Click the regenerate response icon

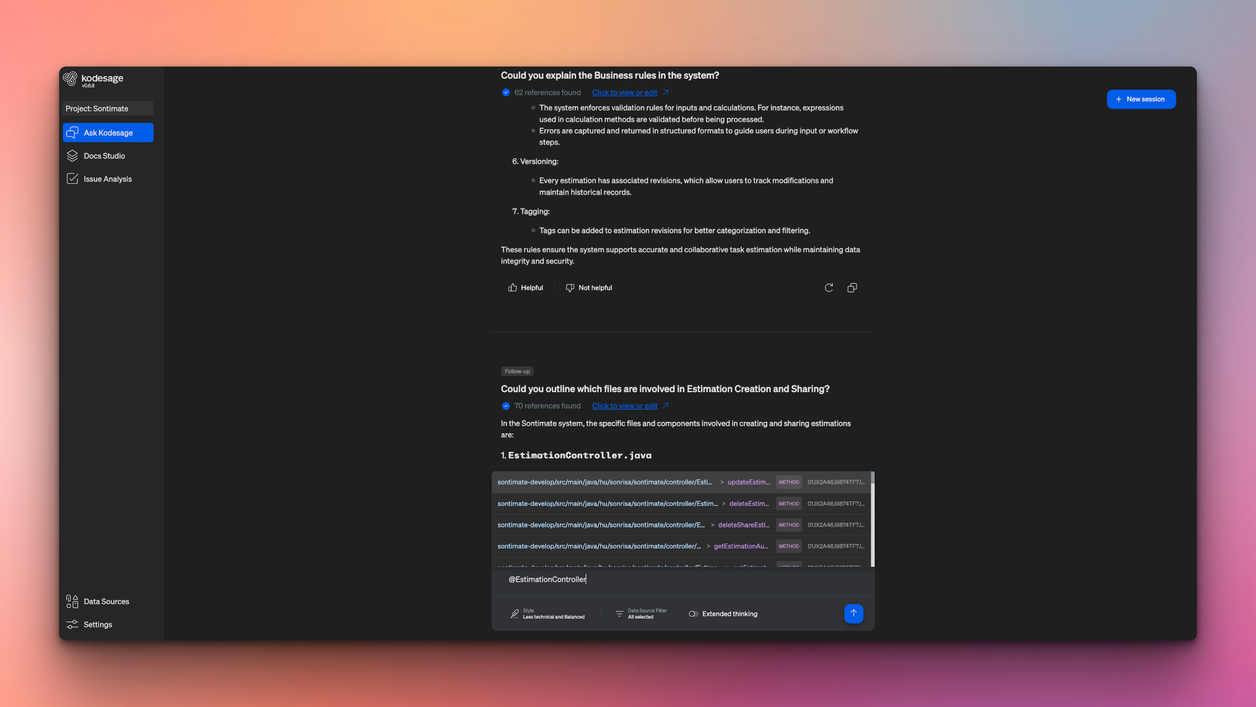tap(829, 288)
